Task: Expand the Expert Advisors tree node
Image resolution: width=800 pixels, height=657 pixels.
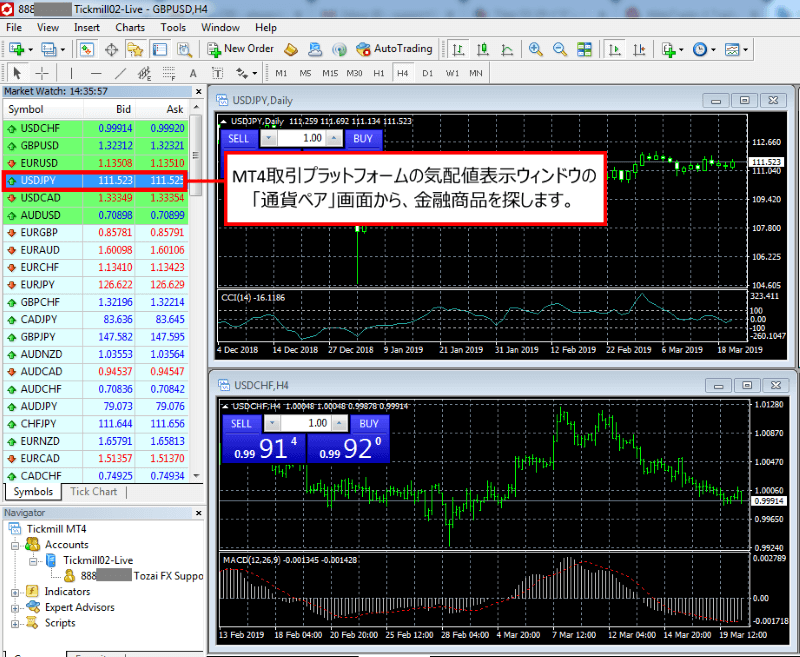Action: coord(14,607)
